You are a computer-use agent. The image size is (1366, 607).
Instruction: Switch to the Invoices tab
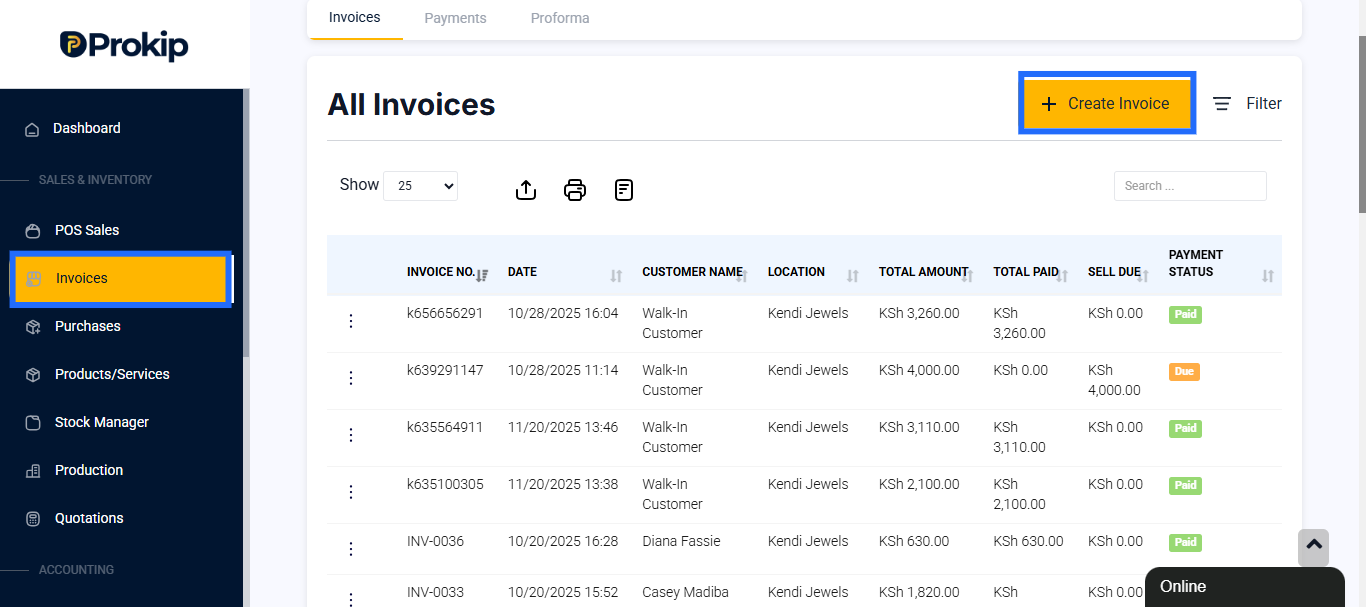click(355, 18)
